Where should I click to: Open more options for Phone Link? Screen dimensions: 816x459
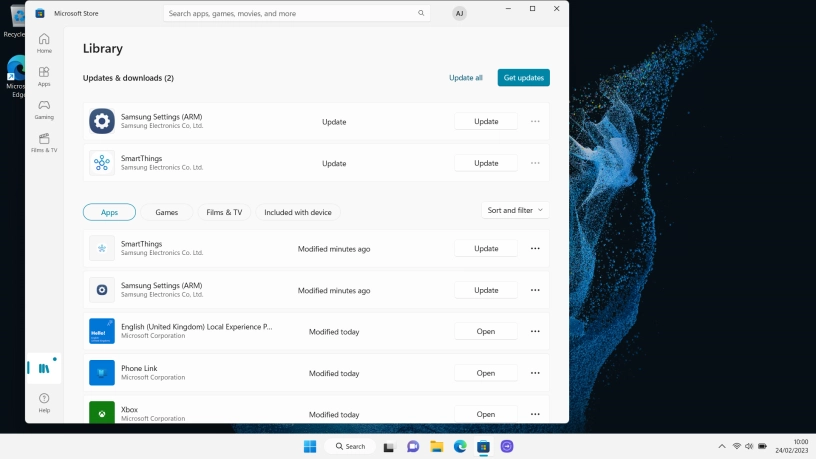pos(535,373)
